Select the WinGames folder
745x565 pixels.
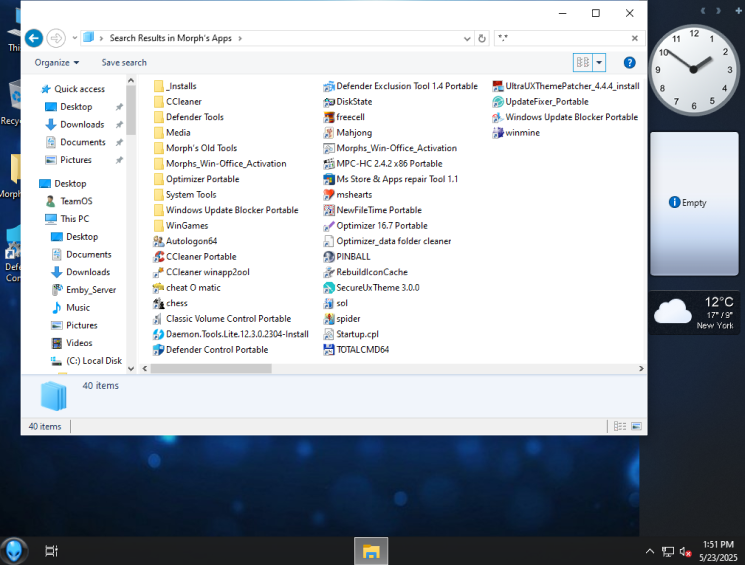pyautogui.click(x=181, y=226)
